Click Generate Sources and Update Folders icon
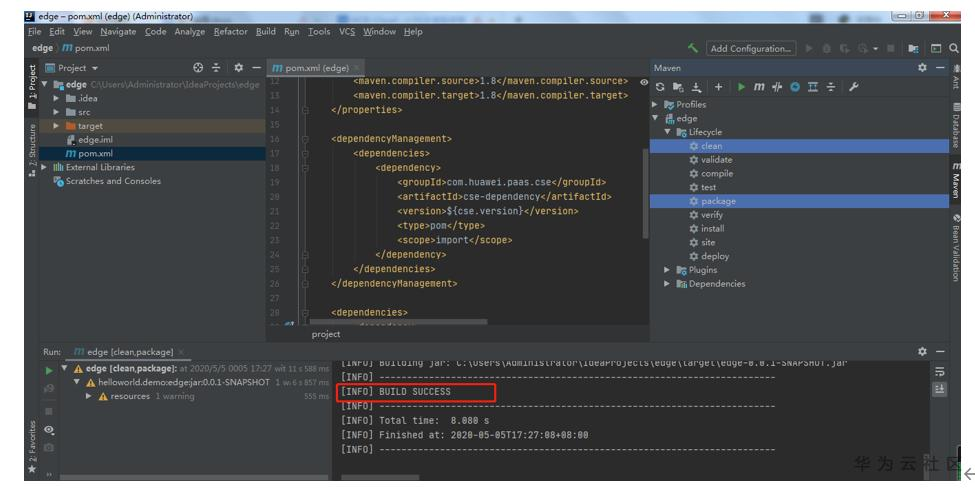This screenshot has width=975, height=489. [x=678, y=87]
